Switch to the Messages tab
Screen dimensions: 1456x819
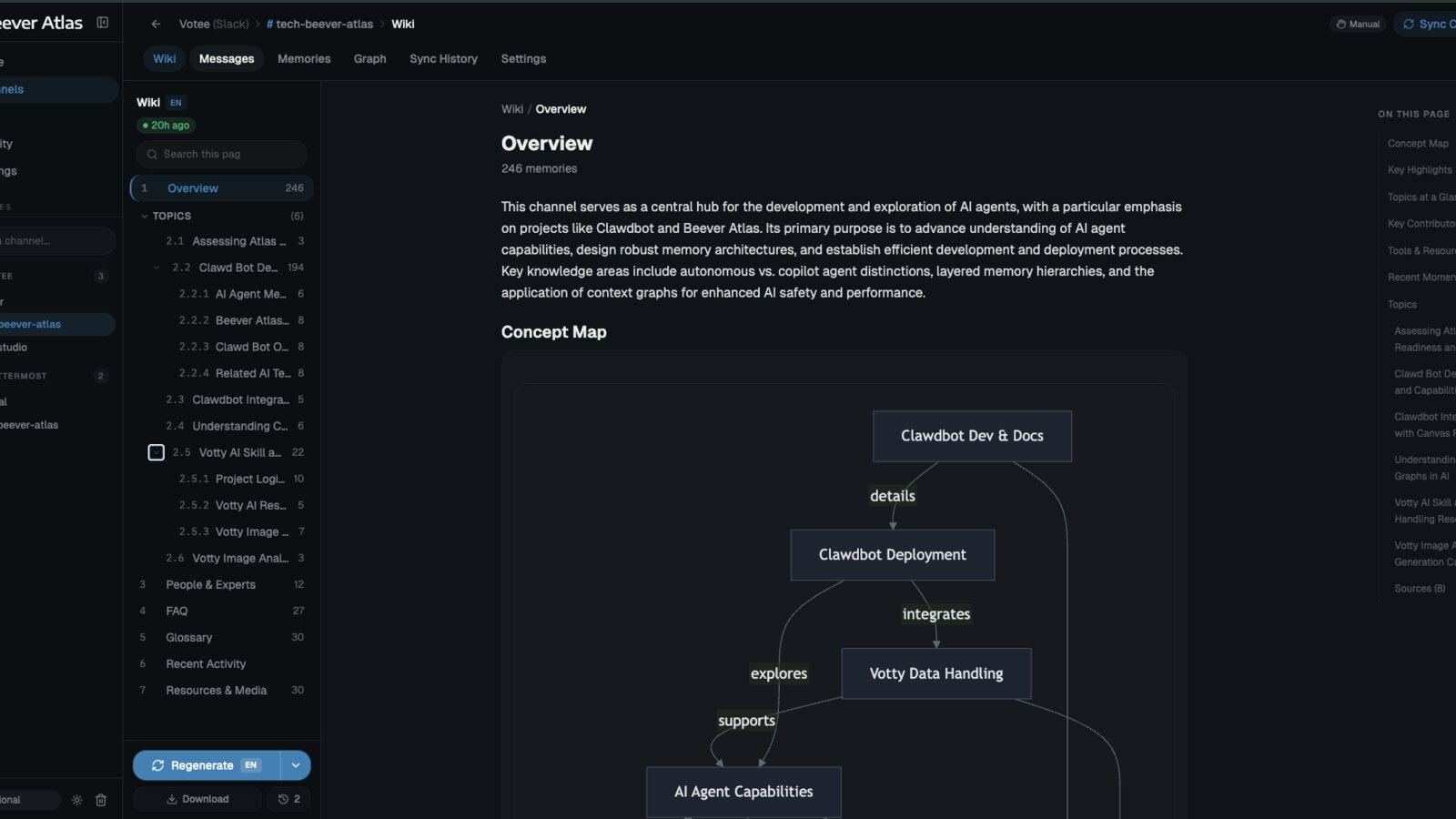227,58
